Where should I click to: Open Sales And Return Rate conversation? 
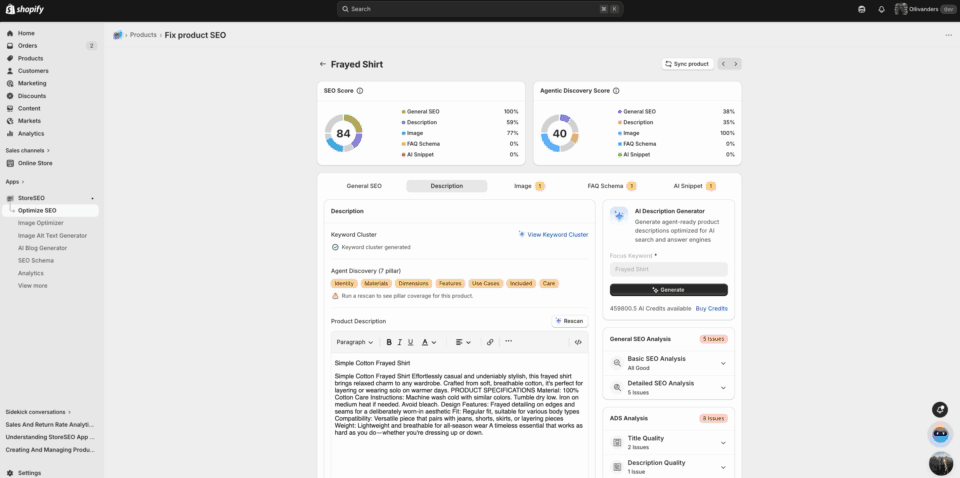point(50,424)
